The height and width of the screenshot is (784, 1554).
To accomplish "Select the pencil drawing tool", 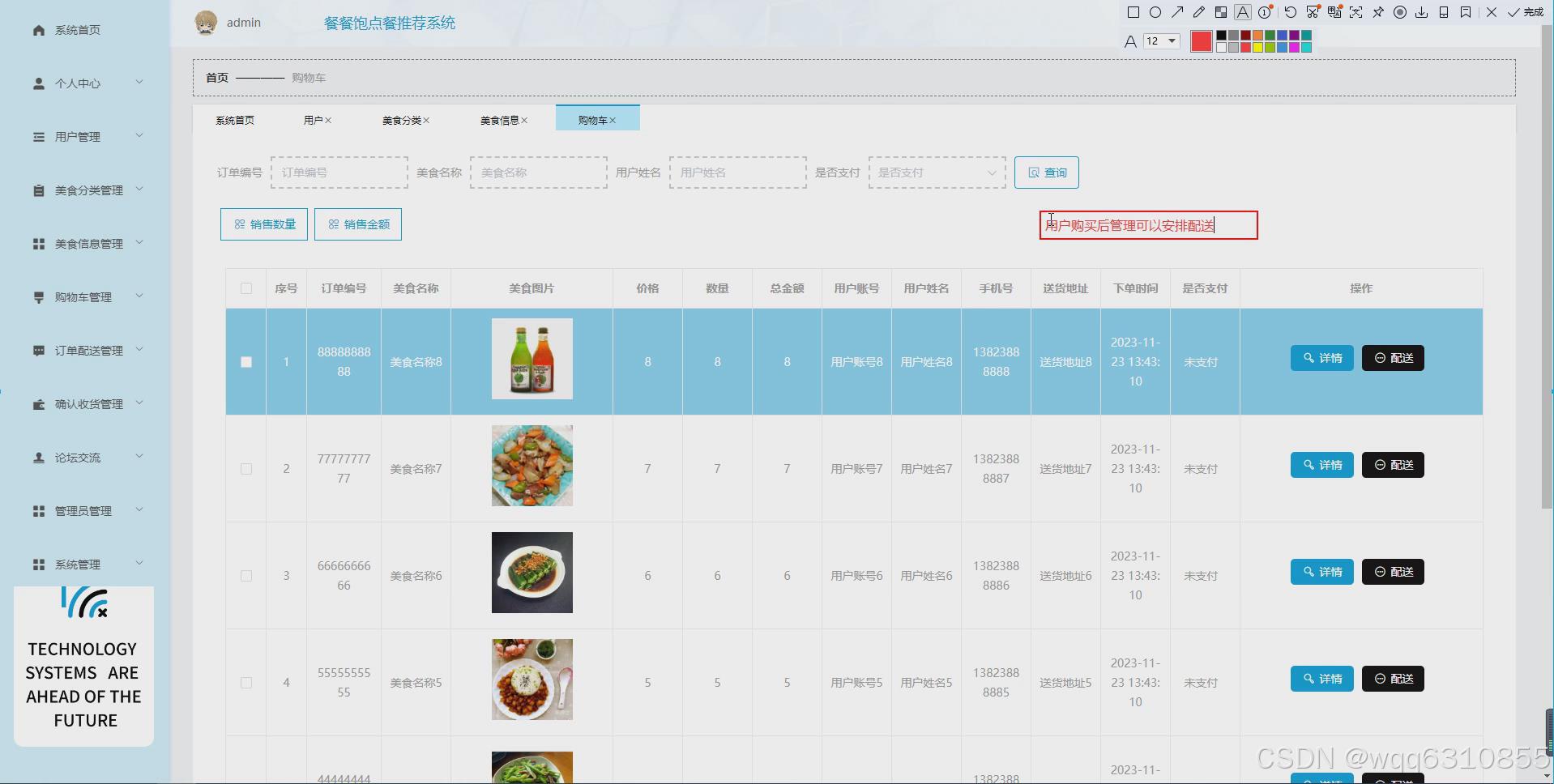I will 1198,12.
